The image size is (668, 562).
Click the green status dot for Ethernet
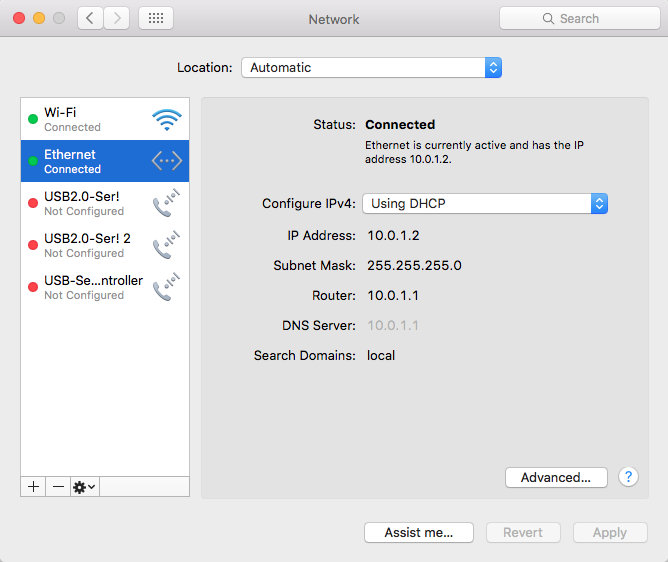[33, 161]
